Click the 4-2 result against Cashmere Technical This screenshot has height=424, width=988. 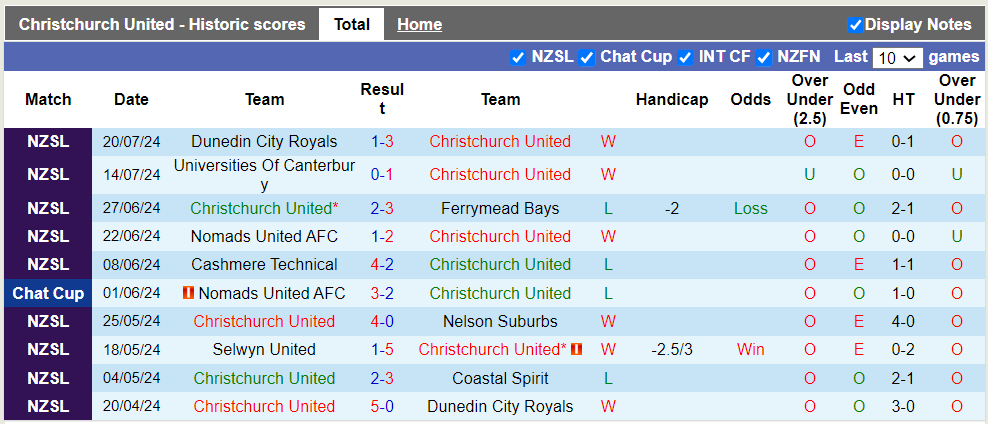click(x=382, y=264)
